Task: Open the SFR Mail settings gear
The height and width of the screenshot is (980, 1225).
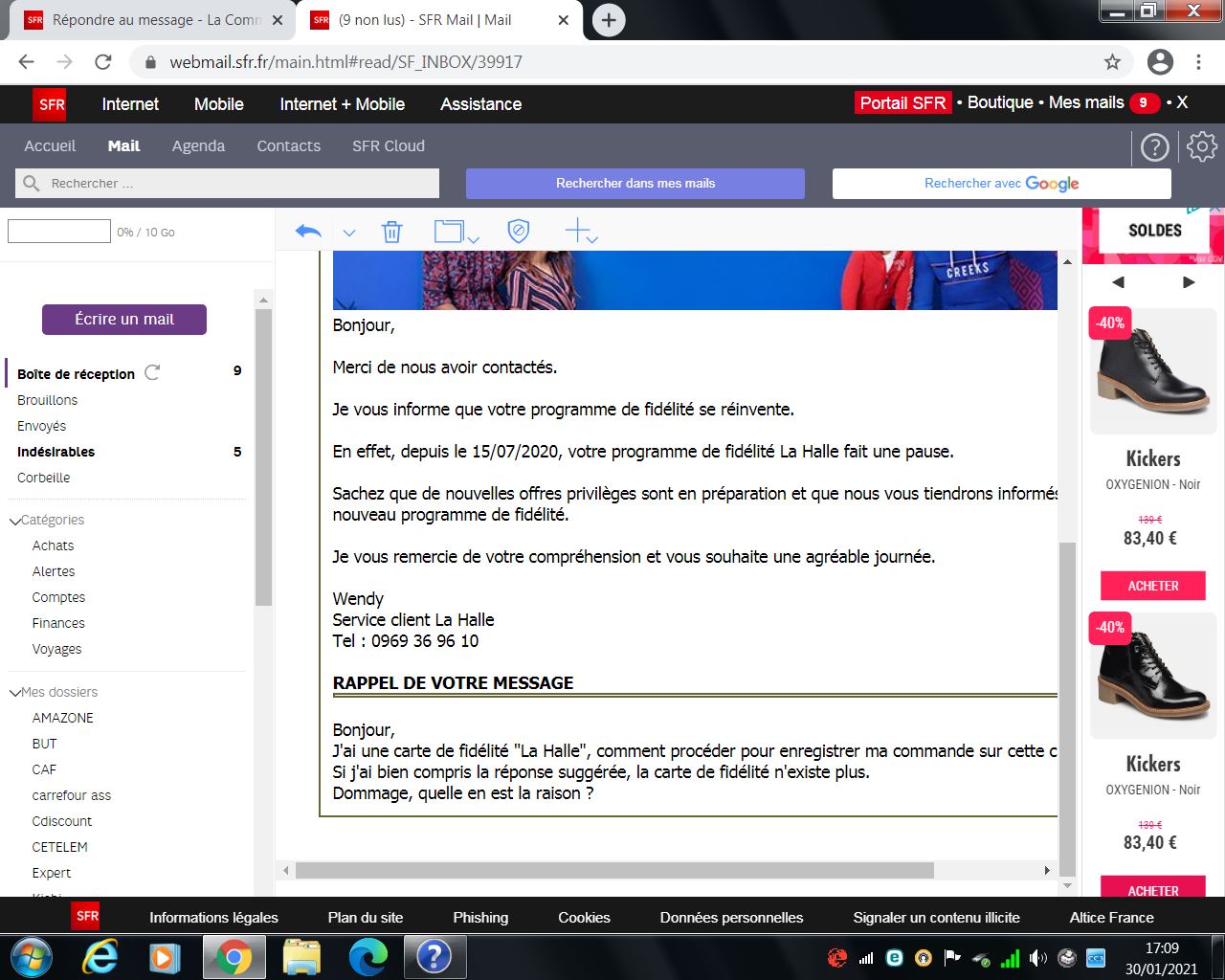Action: pos(1201,146)
